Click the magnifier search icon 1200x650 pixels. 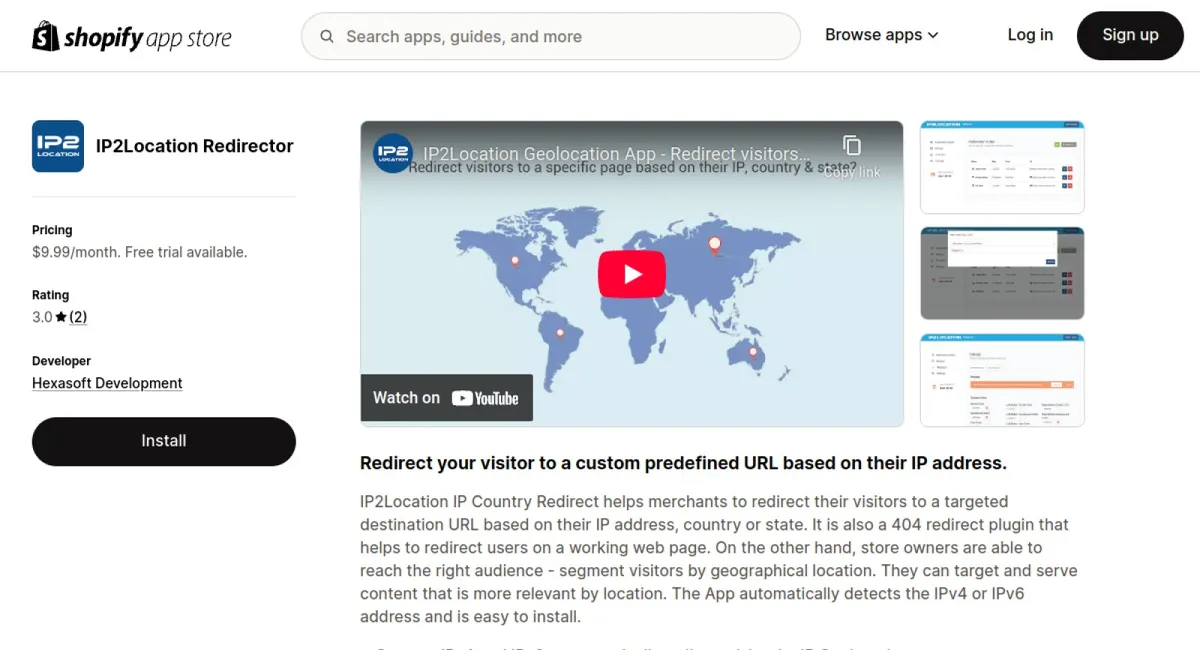327,36
